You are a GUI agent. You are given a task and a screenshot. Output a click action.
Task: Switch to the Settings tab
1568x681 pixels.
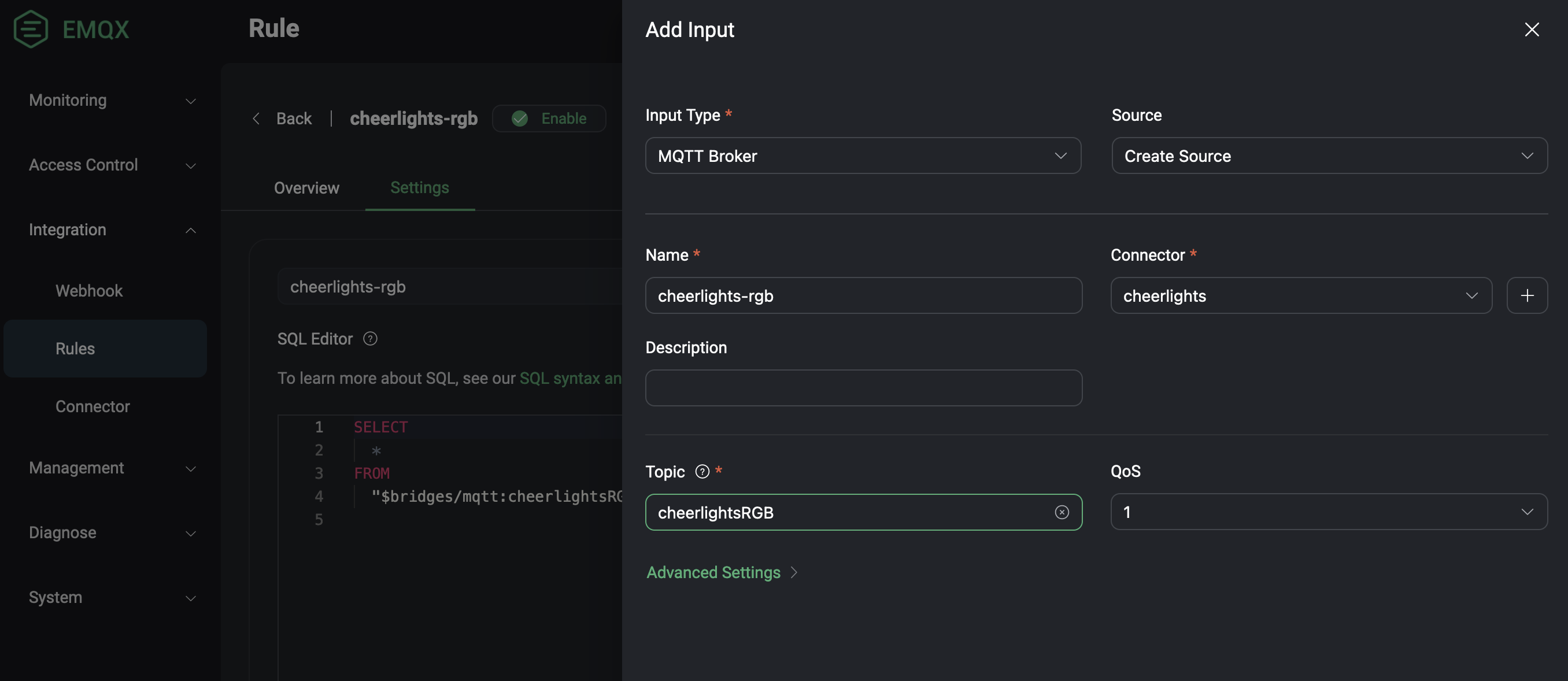pos(419,187)
